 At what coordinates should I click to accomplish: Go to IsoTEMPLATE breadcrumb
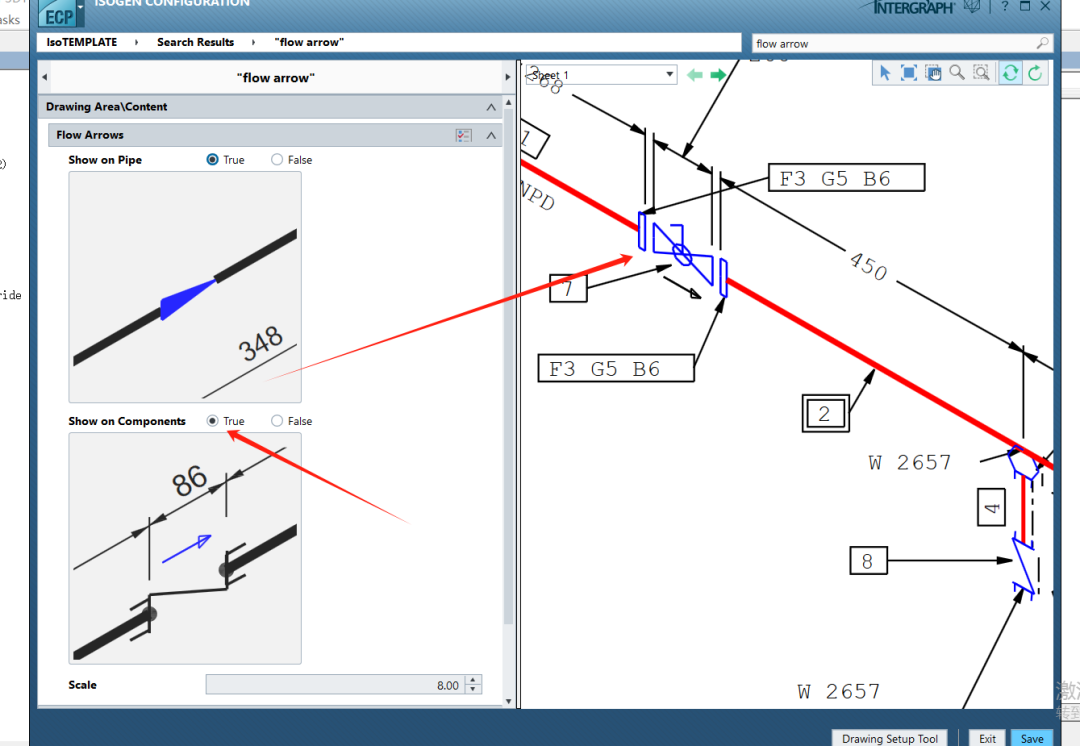82,42
